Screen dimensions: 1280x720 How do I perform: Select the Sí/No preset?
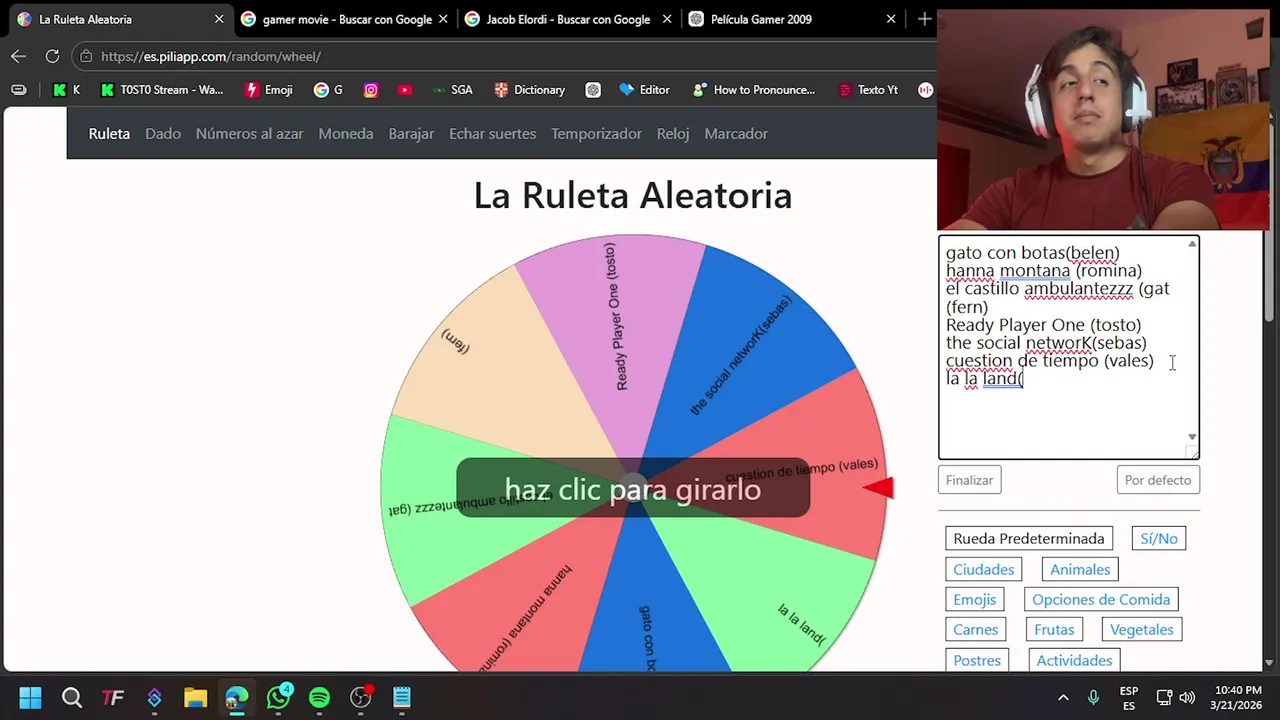point(1159,538)
